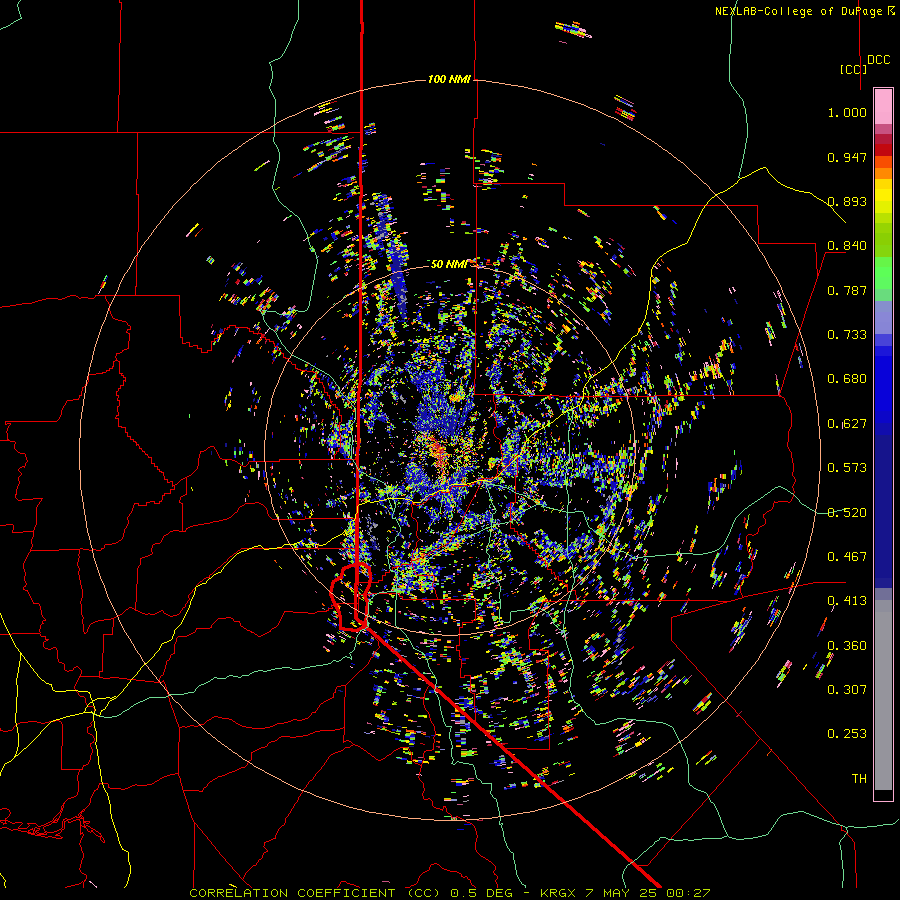Screen dimensions: 900x900
Task: Click the 100 NMI range ring label
Action: [449, 79]
